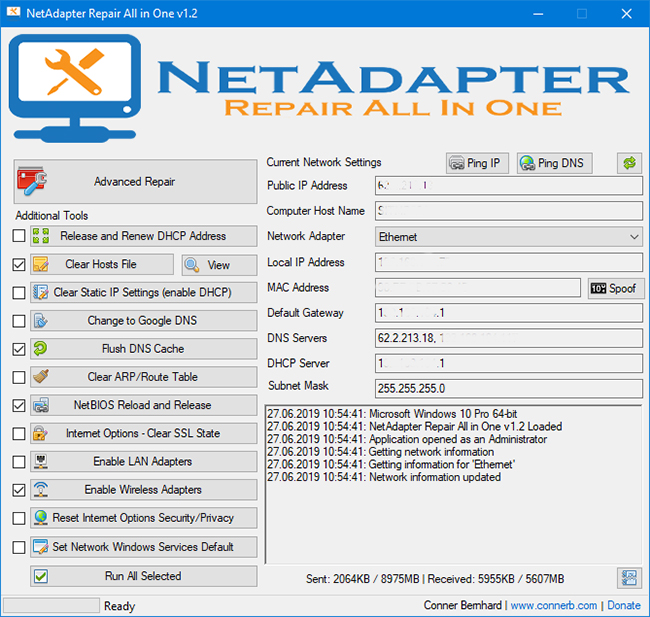Screen dimensions: 650x617
Task: Click the Run All Selected button text
Action: (x=143, y=576)
